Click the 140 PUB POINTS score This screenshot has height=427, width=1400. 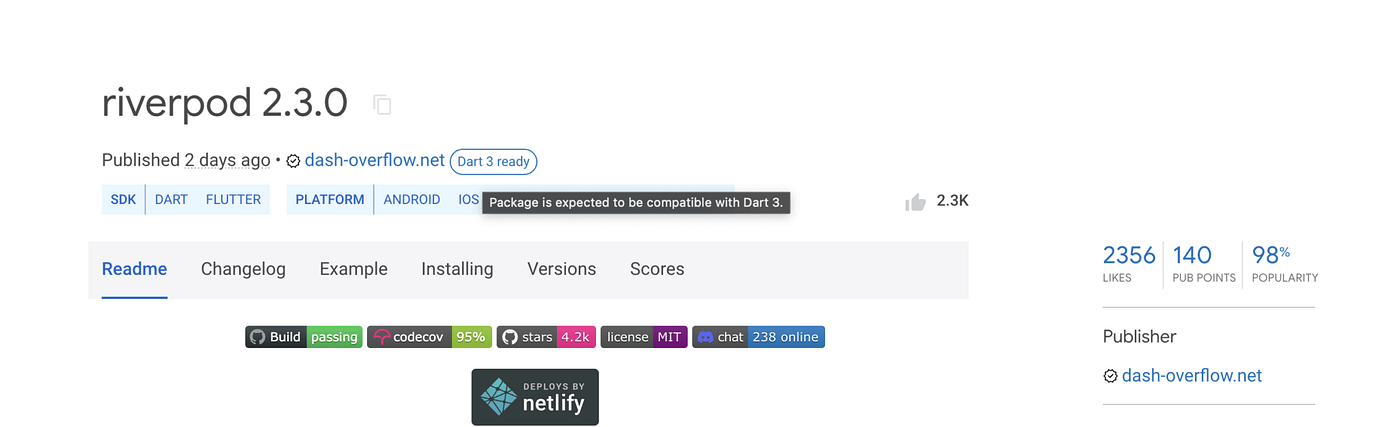tap(1204, 264)
